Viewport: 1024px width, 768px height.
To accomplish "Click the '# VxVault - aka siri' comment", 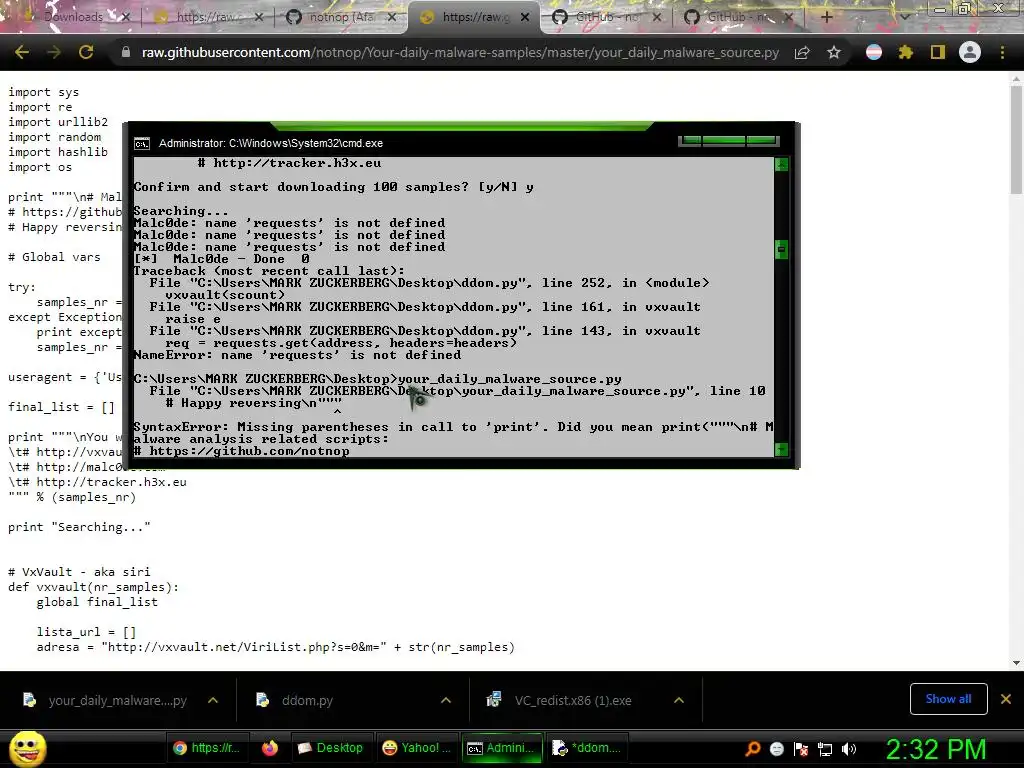I will (x=79, y=572).
